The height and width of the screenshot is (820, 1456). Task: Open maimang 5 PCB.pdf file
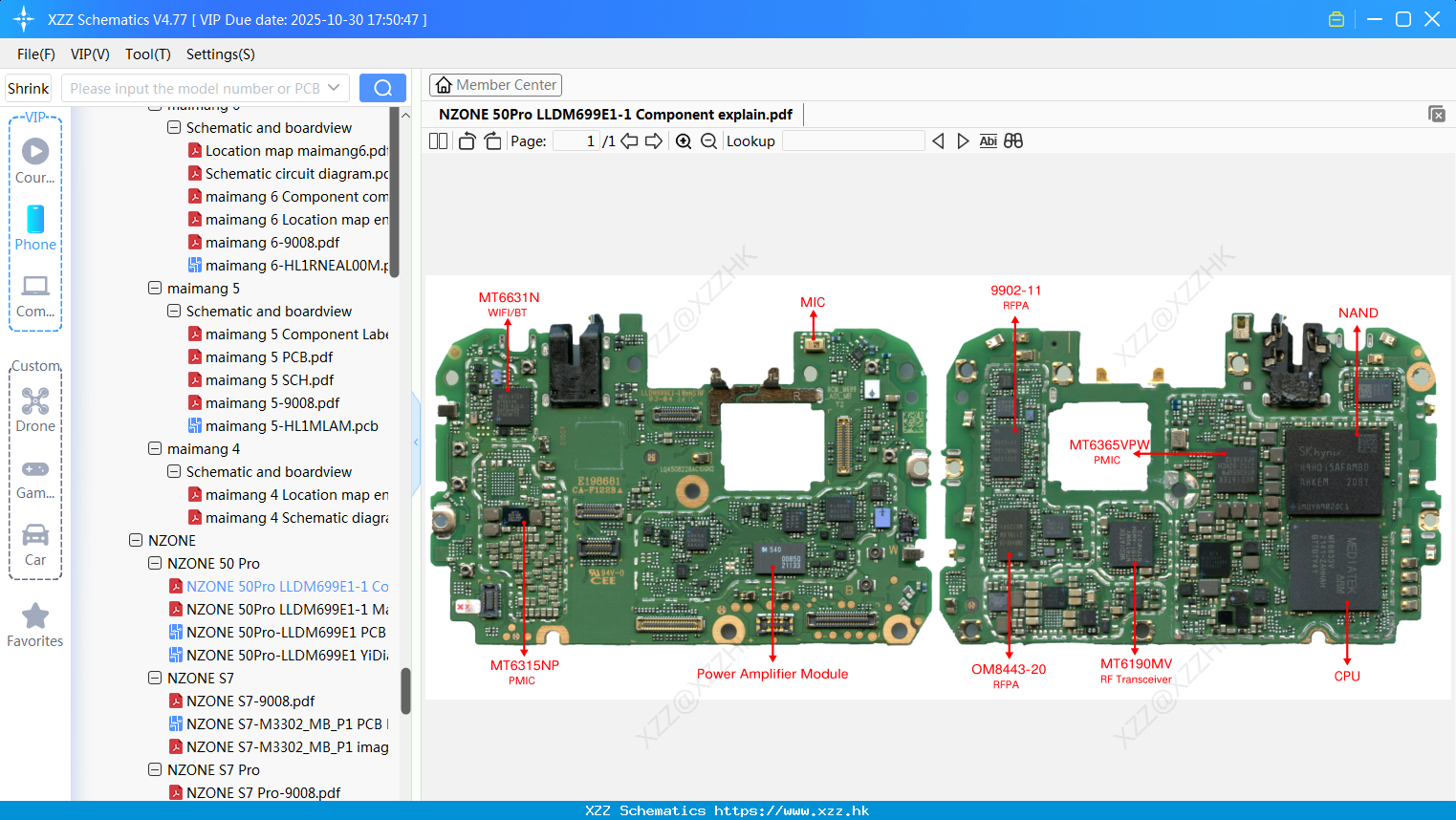tap(269, 356)
